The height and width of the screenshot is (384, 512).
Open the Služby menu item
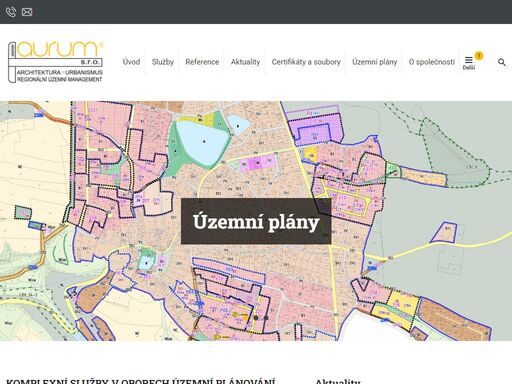(163, 62)
